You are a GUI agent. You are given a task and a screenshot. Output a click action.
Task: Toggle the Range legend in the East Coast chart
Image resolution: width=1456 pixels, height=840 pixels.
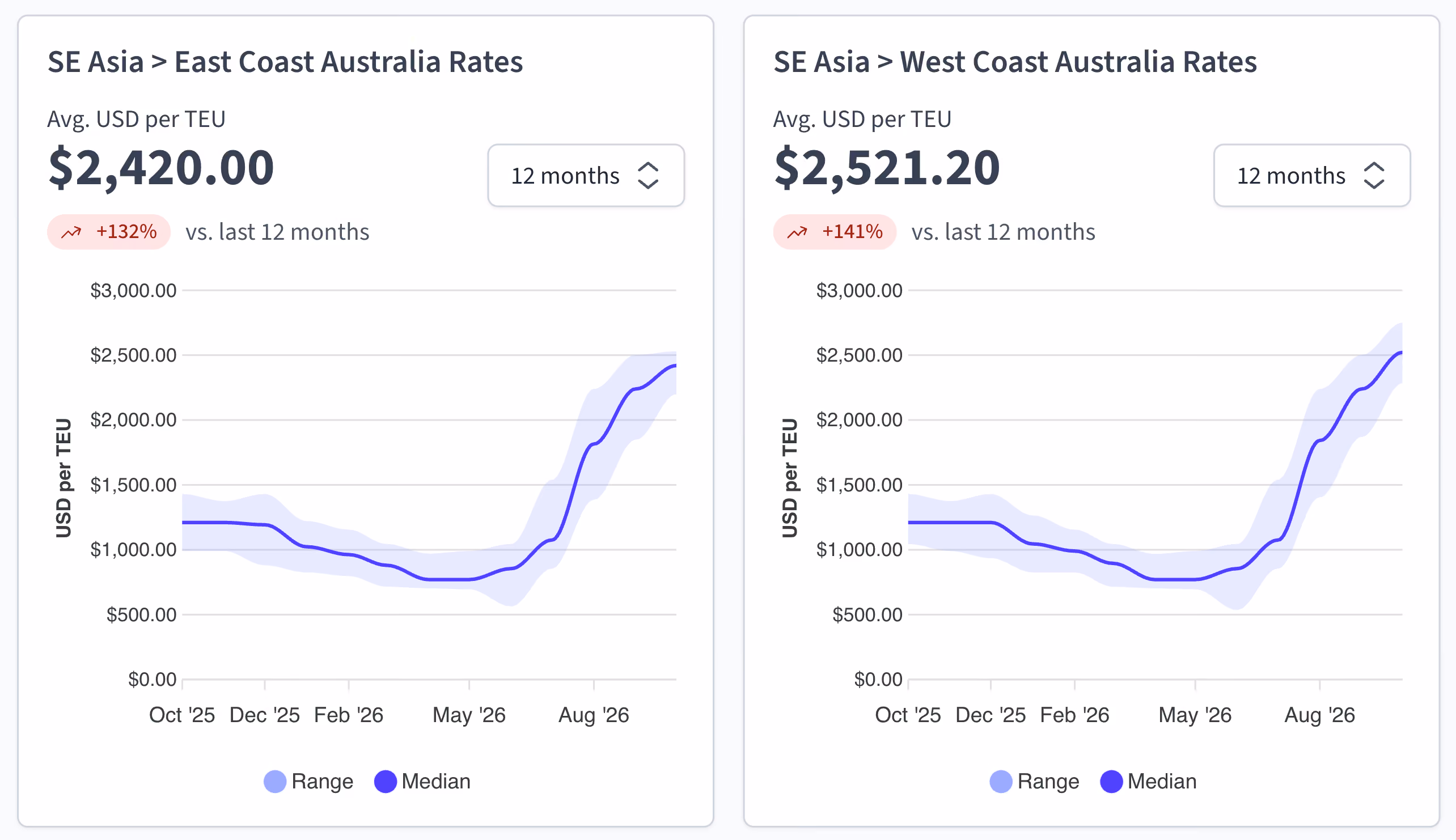tap(308, 781)
